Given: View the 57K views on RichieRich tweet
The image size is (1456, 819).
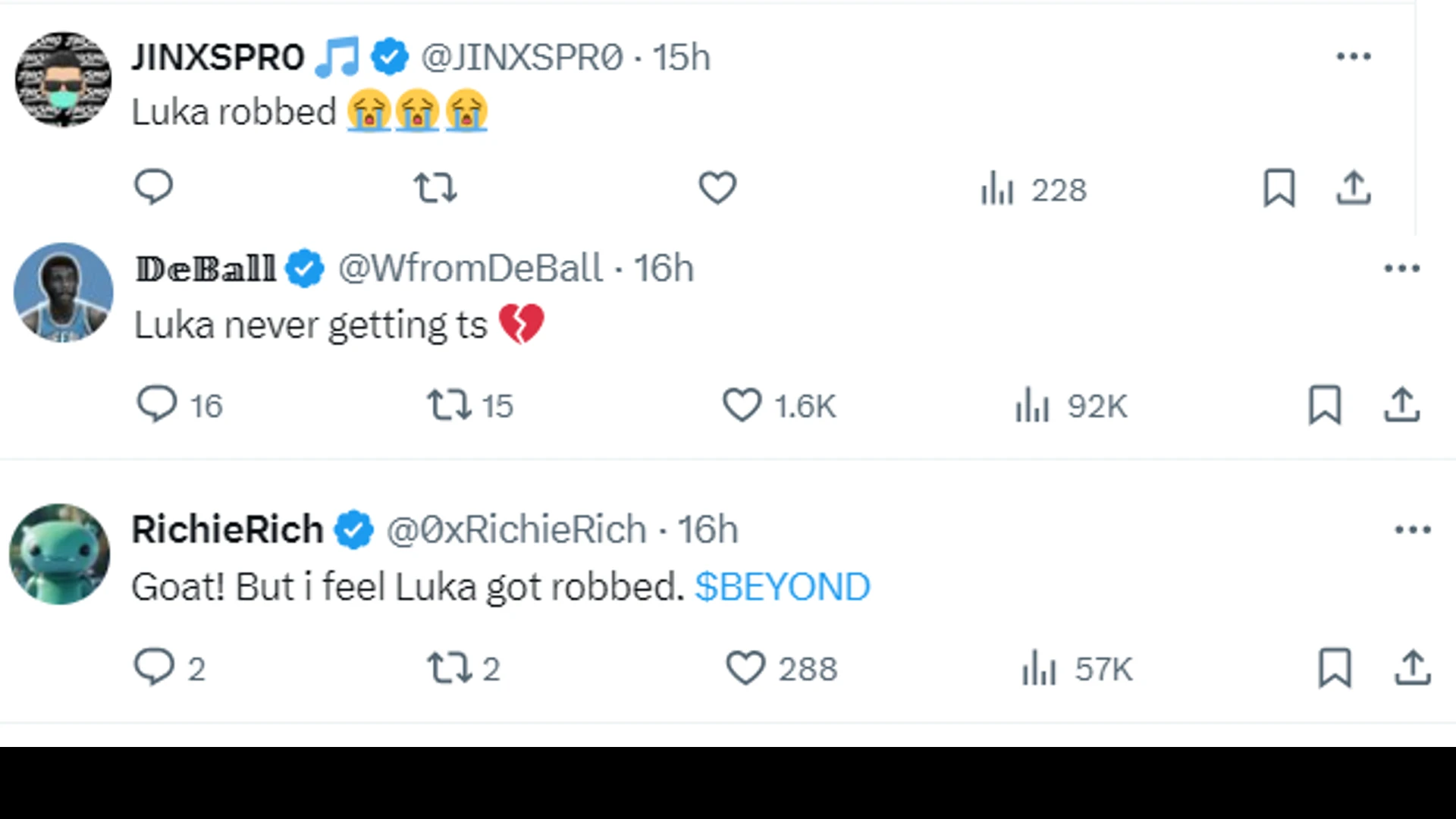Looking at the screenshot, I should pyautogui.click(x=1077, y=669).
